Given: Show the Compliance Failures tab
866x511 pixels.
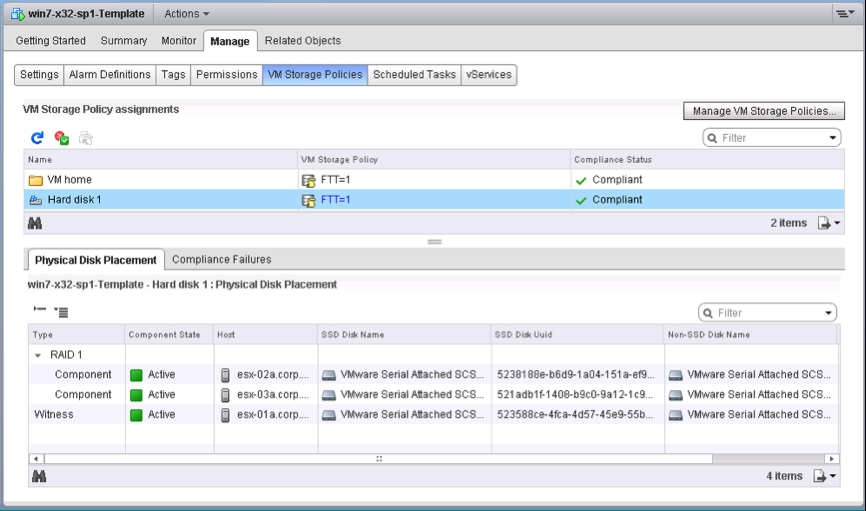Looking at the screenshot, I should 221,260.
